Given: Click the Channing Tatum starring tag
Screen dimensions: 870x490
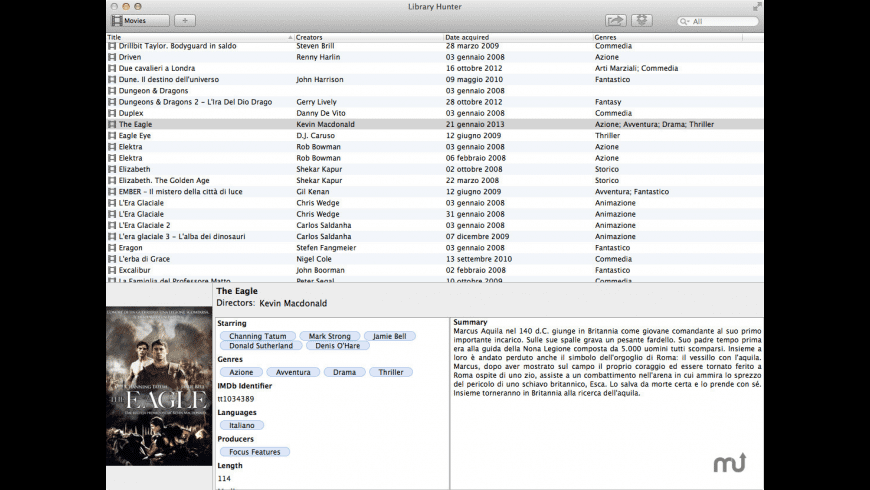Looking at the screenshot, I should point(257,336).
